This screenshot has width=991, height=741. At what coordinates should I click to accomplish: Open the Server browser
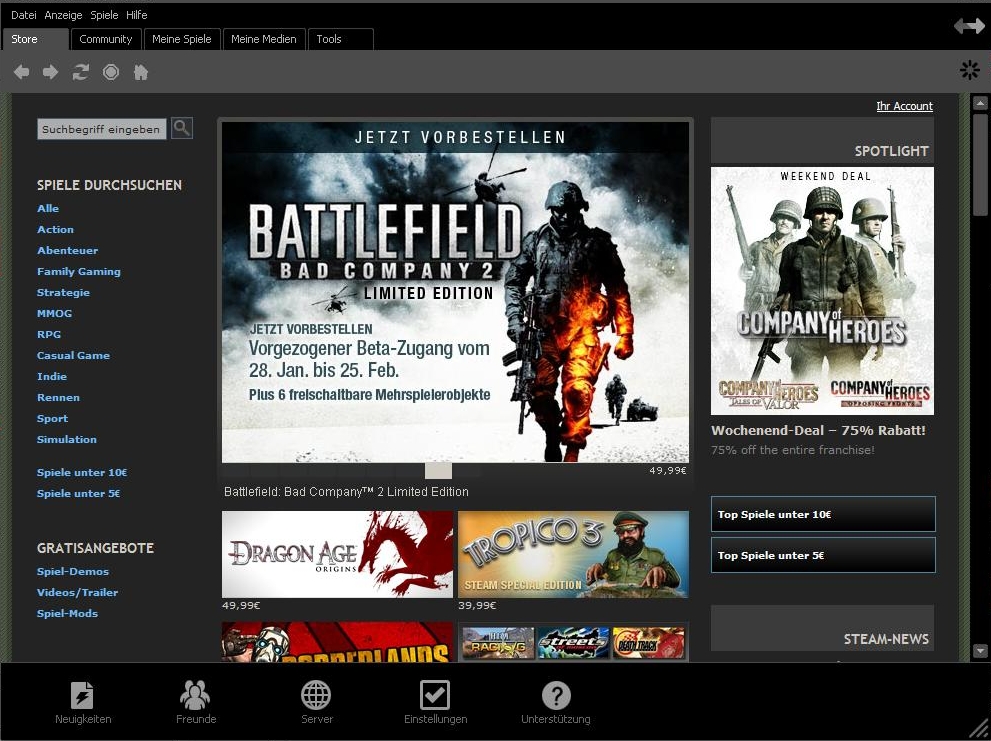[x=317, y=702]
